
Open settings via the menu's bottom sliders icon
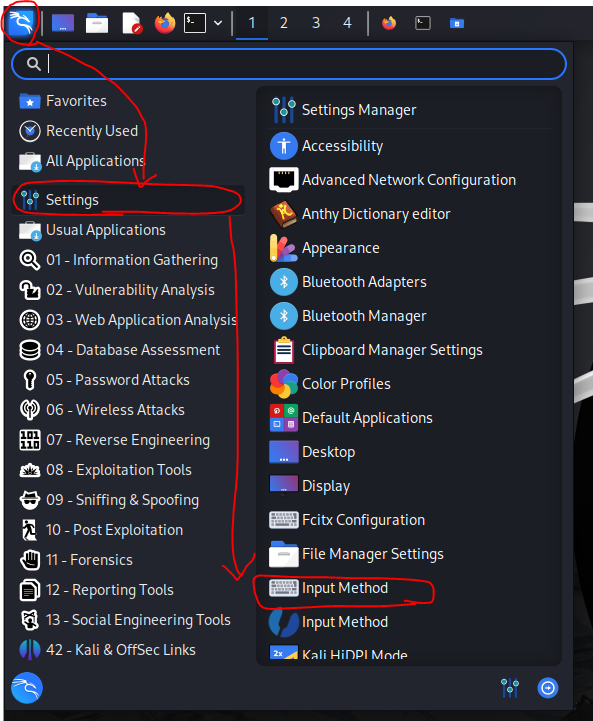(x=510, y=688)
